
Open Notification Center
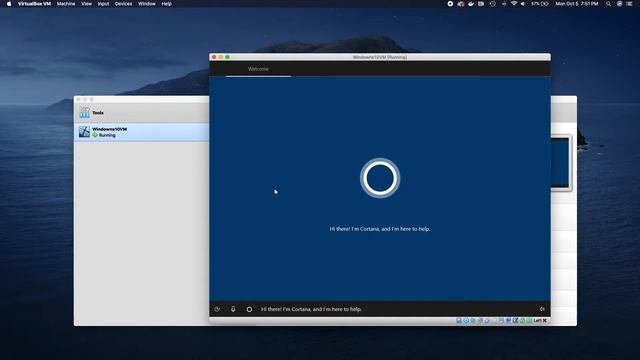[x=630, y=4]
